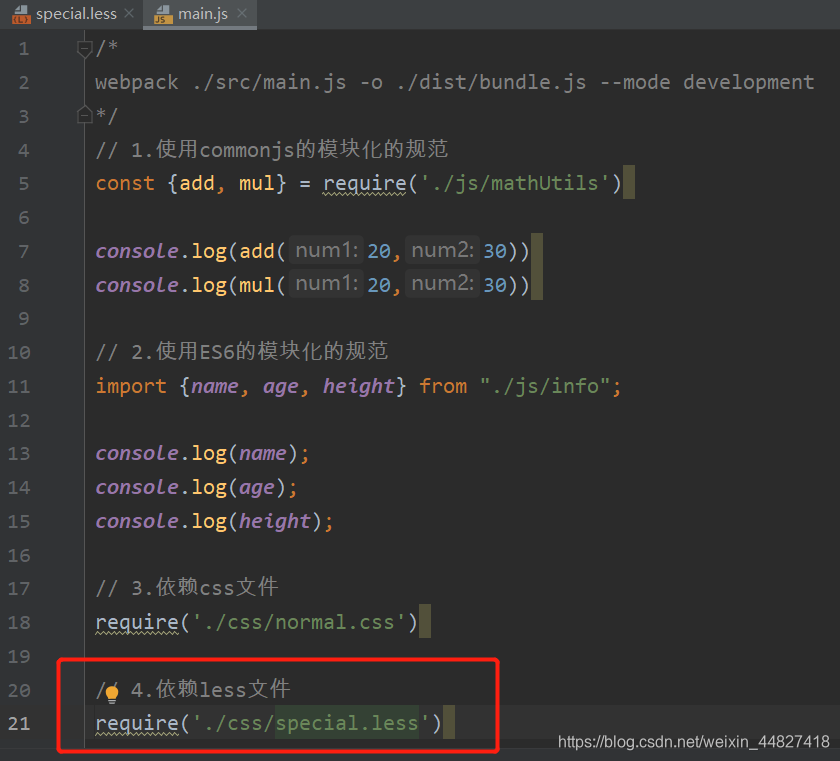Click the 'from' keyword on line 11
The height and width of the screenshot is (761, 840).
[443, 386]
